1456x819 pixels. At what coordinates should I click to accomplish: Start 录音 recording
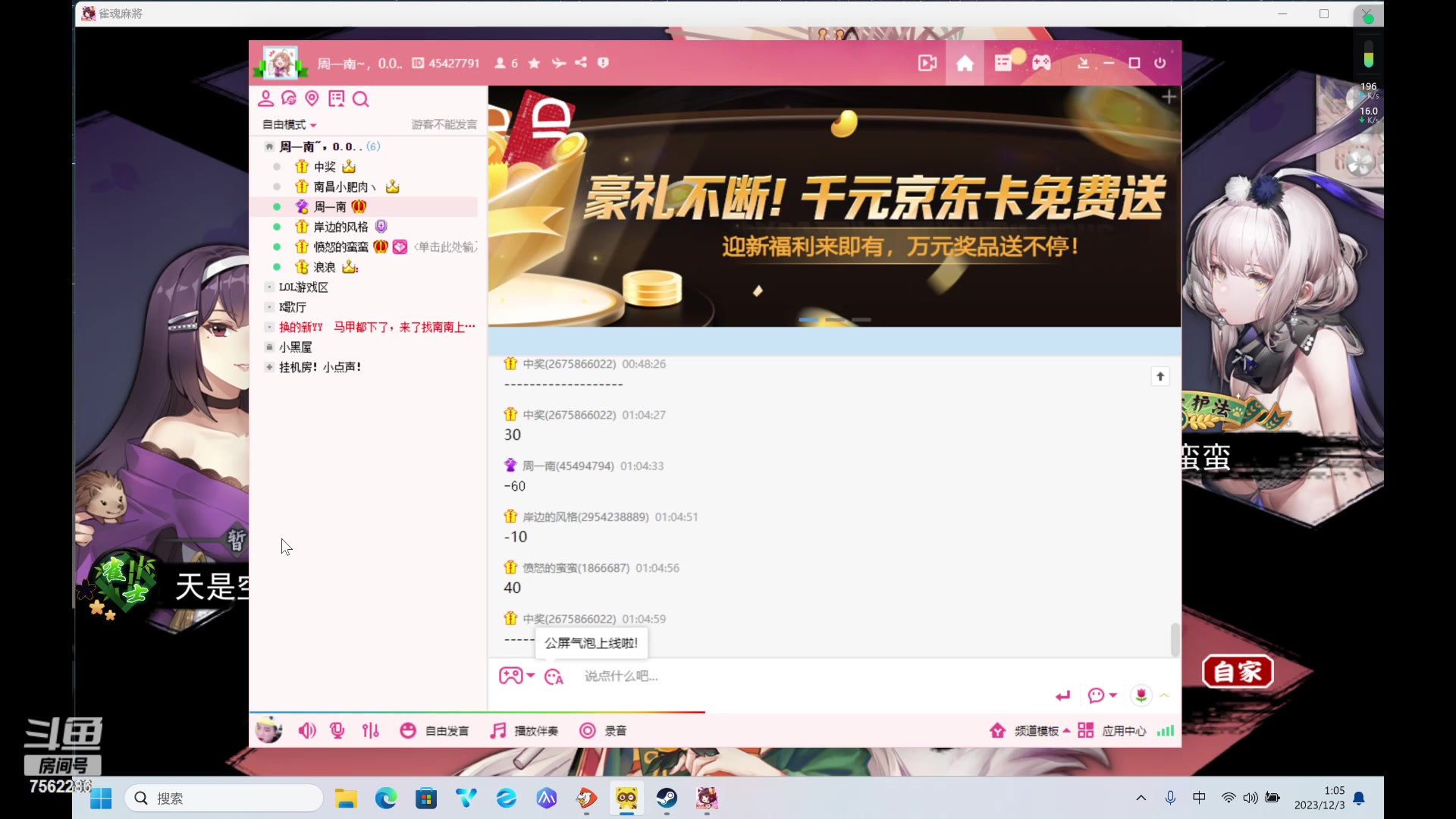(603, 730)
